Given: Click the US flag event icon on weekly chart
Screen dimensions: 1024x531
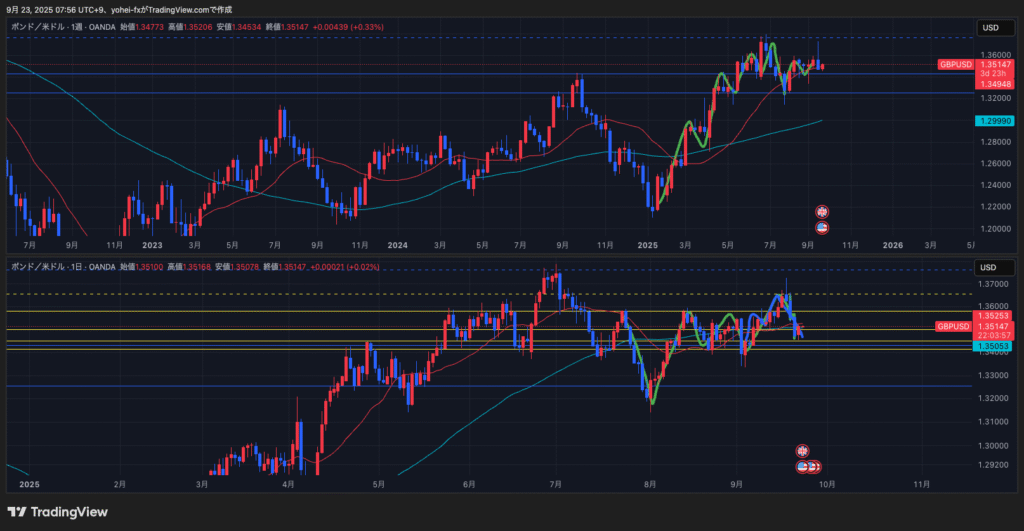Looking at the screenshot, I should (822, 228).
